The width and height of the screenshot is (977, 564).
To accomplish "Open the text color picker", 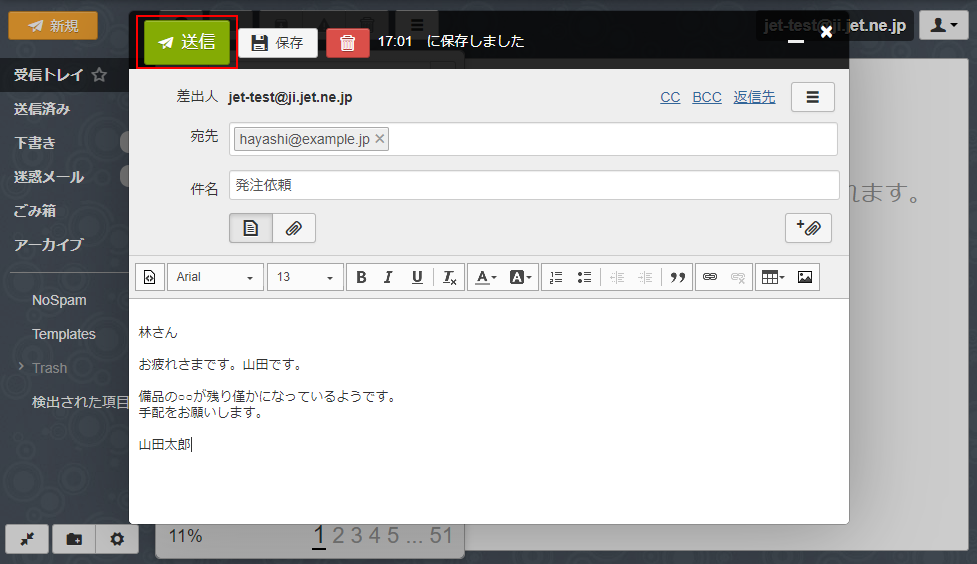I will 485,277.
